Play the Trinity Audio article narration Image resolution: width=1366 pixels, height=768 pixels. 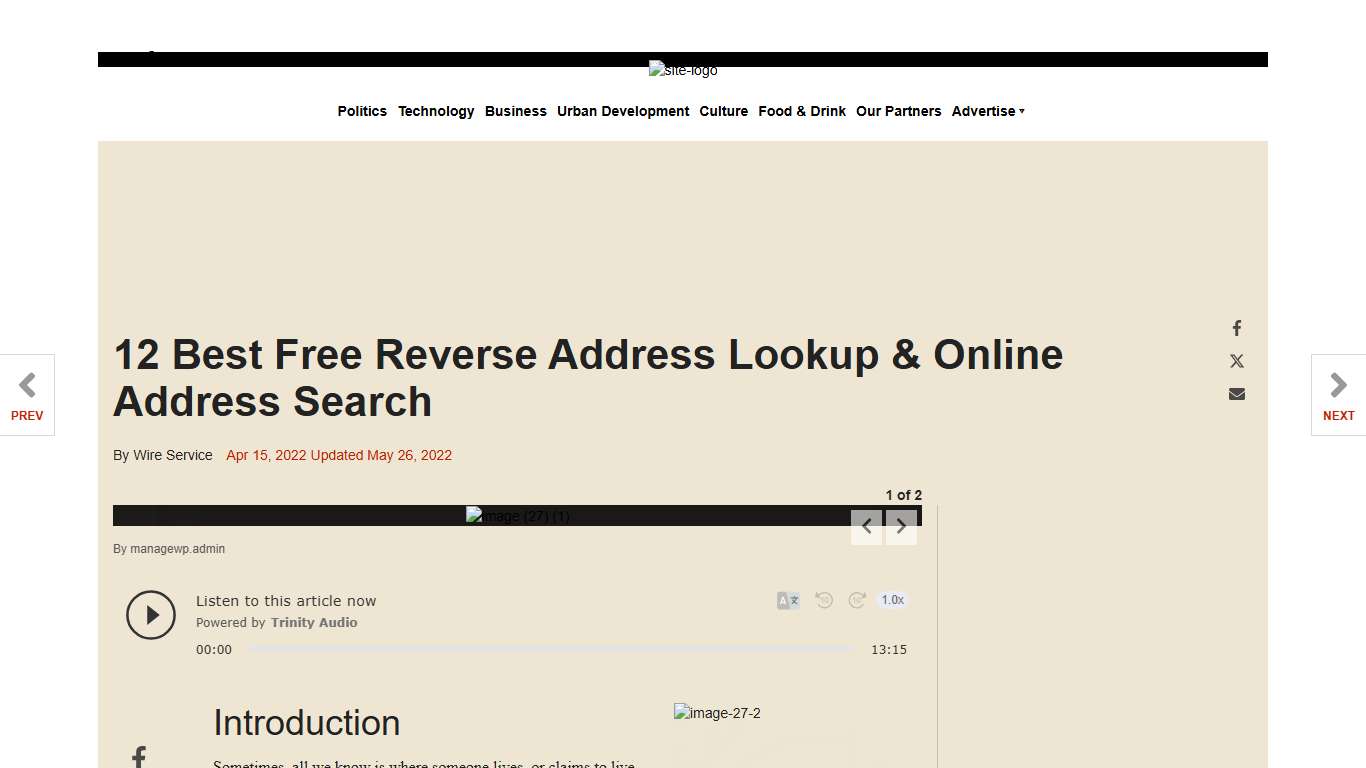[x=151, y=615]
